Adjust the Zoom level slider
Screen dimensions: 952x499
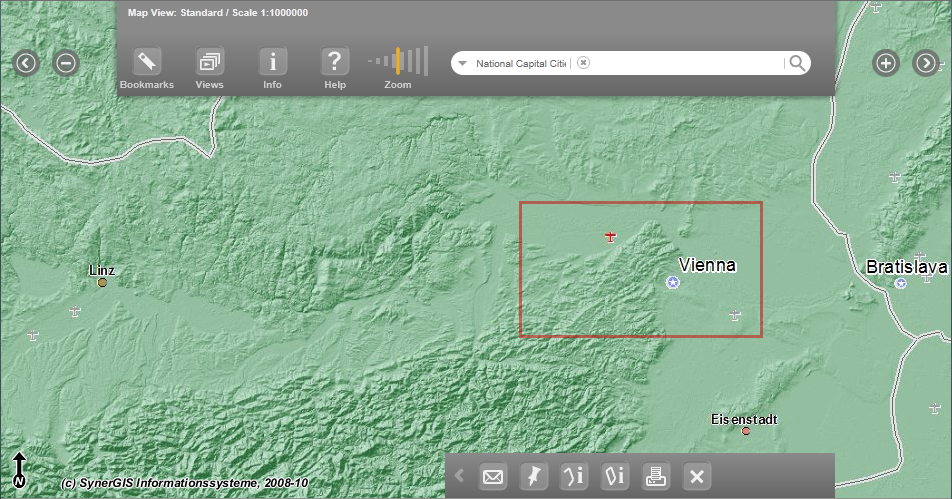click(x=398, y=61)
